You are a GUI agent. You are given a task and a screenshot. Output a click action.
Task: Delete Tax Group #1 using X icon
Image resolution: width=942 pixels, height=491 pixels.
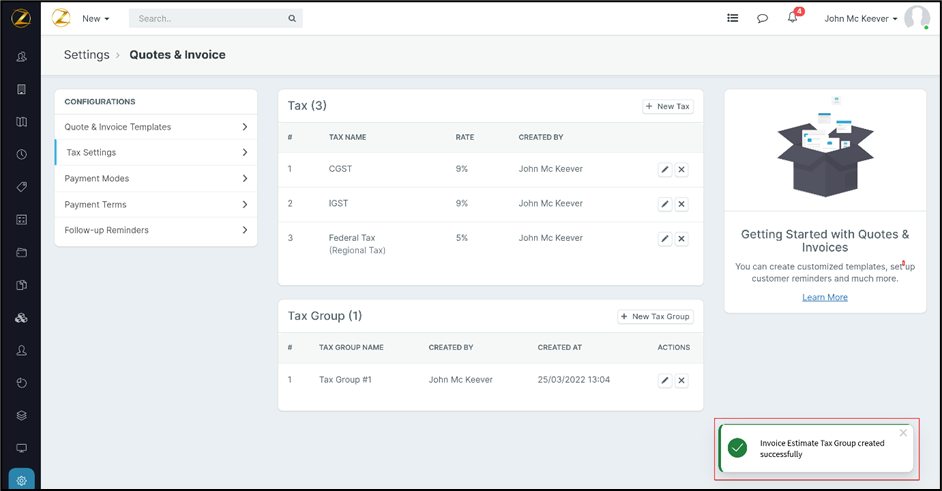click(681, 381)
